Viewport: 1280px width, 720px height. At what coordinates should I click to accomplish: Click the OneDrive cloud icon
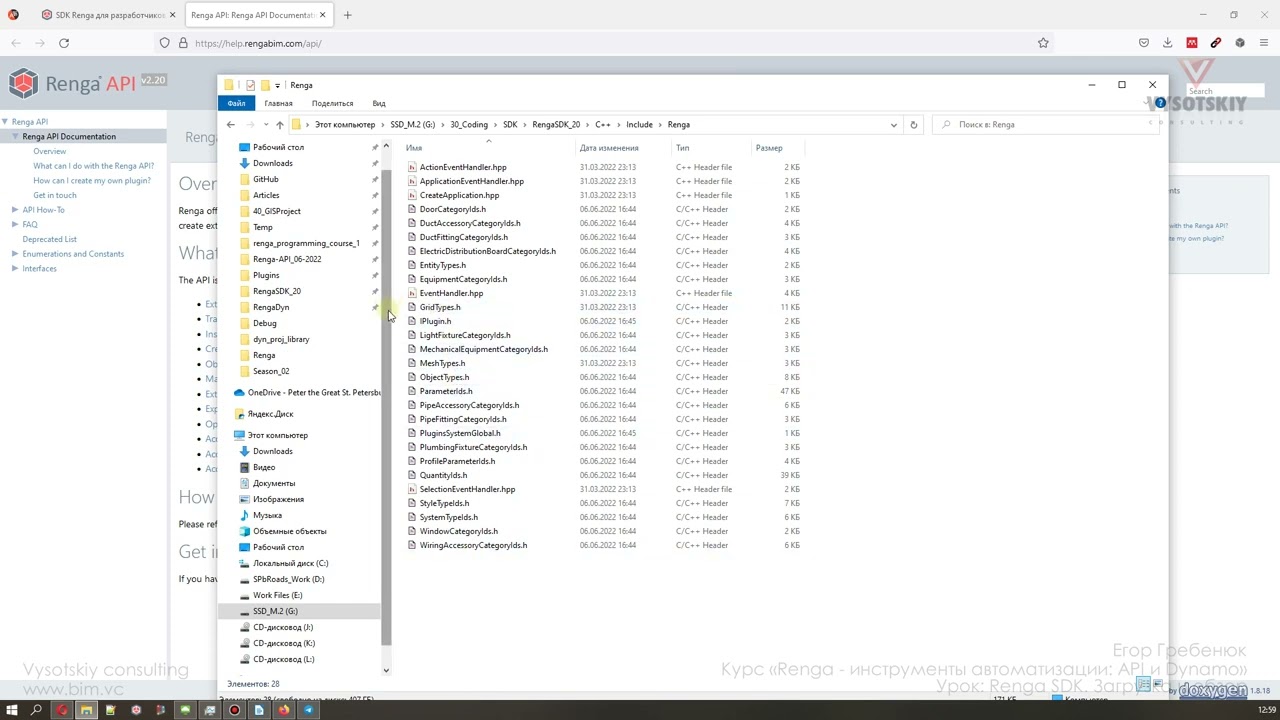(239, 393)
